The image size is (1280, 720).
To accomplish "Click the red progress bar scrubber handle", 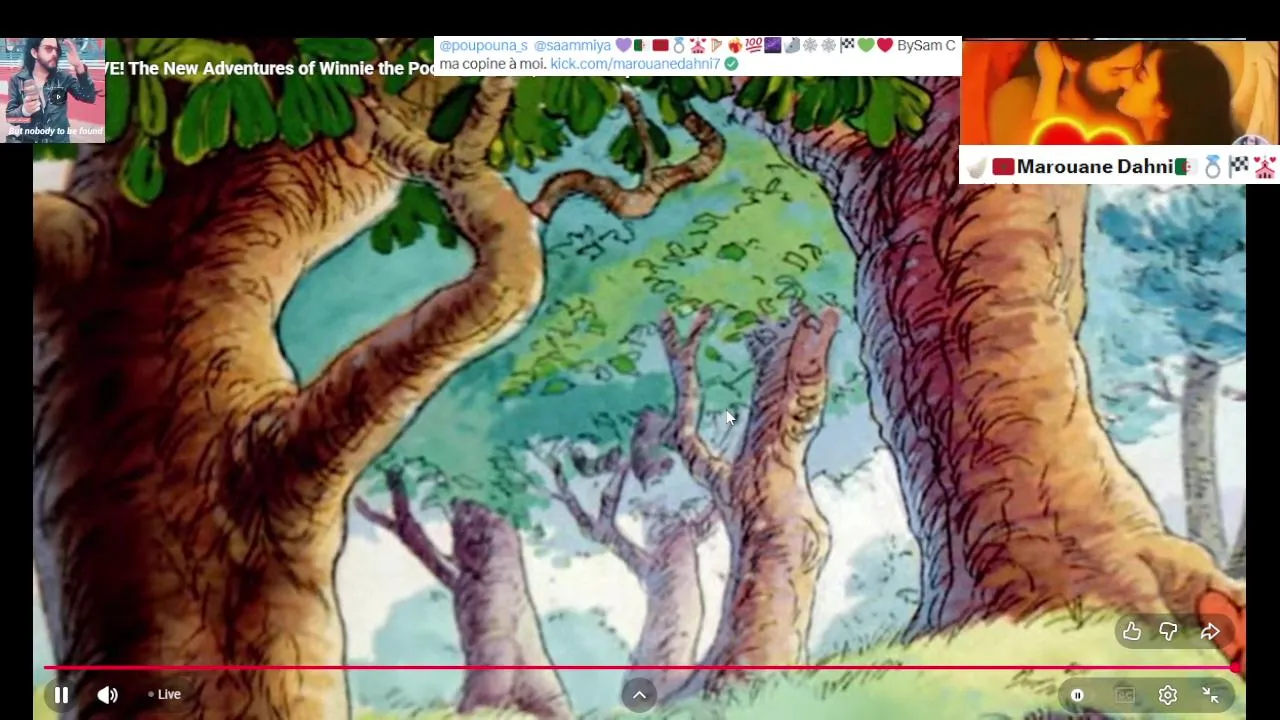I will [1236, 667].
